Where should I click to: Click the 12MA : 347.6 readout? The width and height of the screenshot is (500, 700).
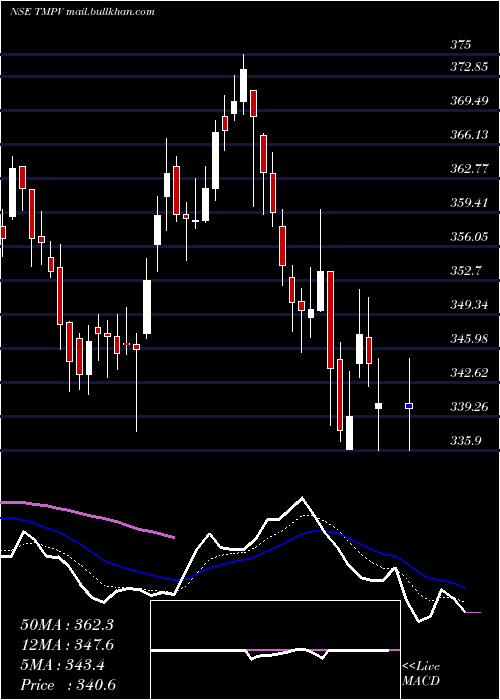[67, 645]
